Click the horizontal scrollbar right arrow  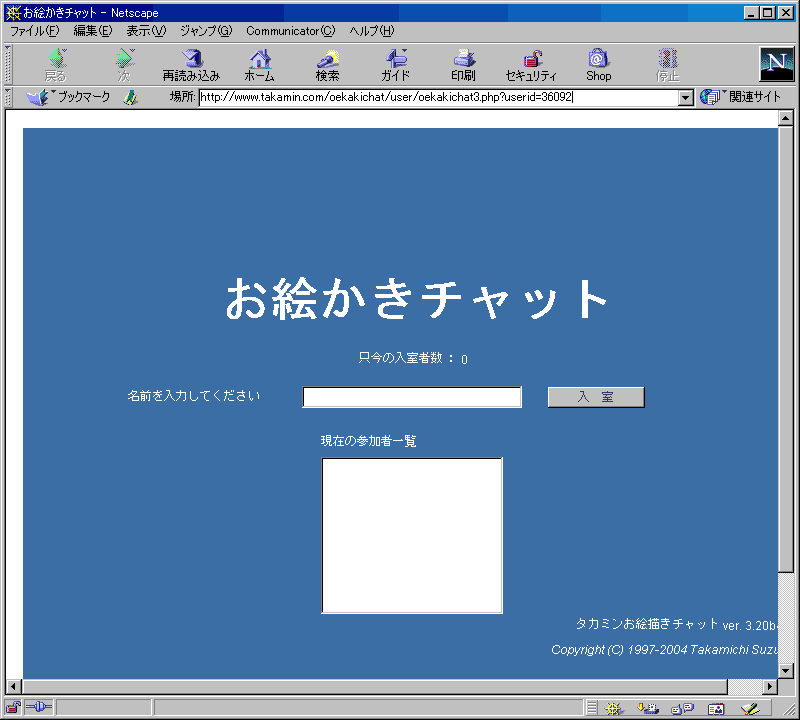click(770, 687)
